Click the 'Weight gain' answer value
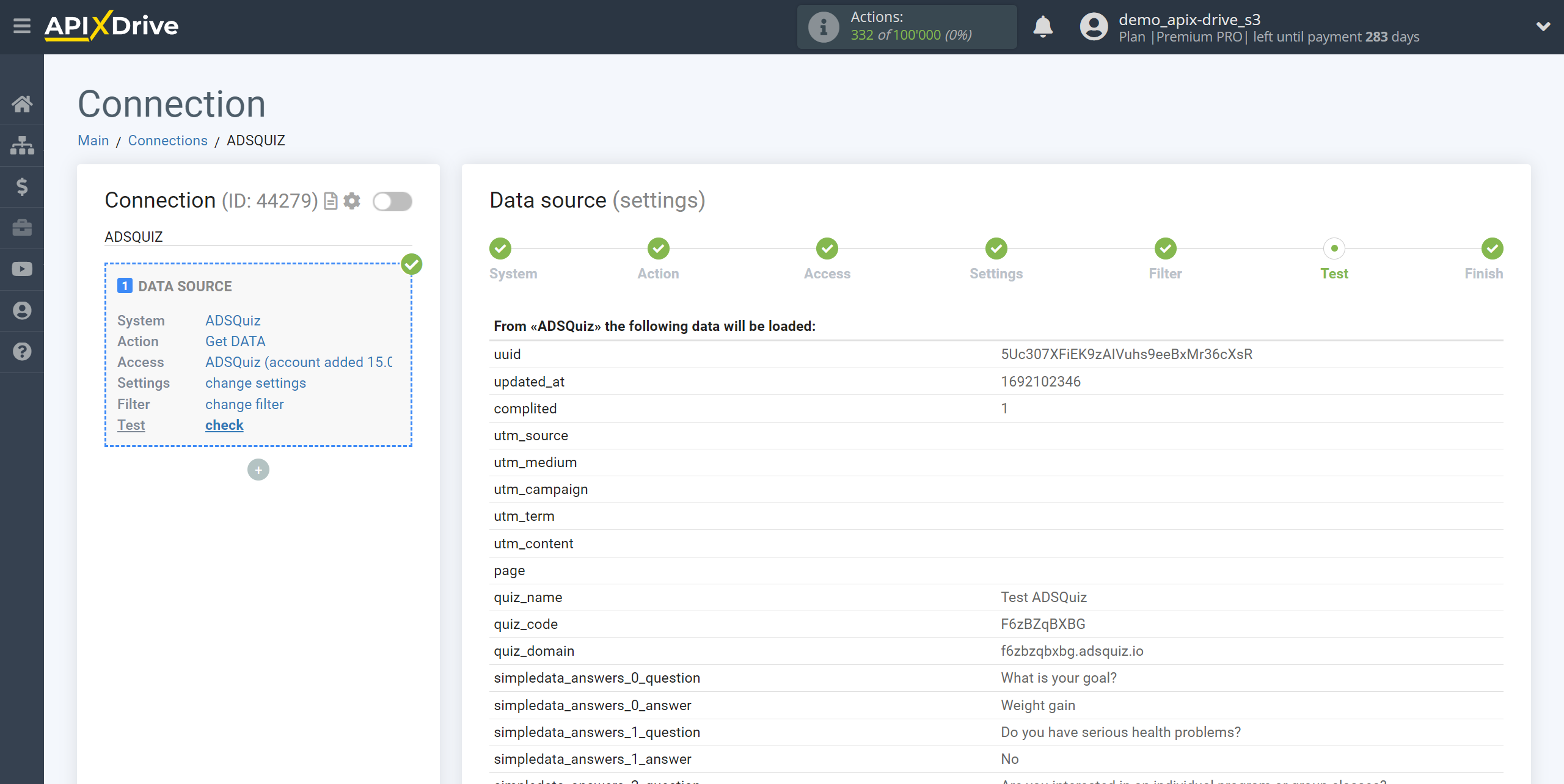The width and height of the screenshot is (1564, 784). tap(1038, 705)
